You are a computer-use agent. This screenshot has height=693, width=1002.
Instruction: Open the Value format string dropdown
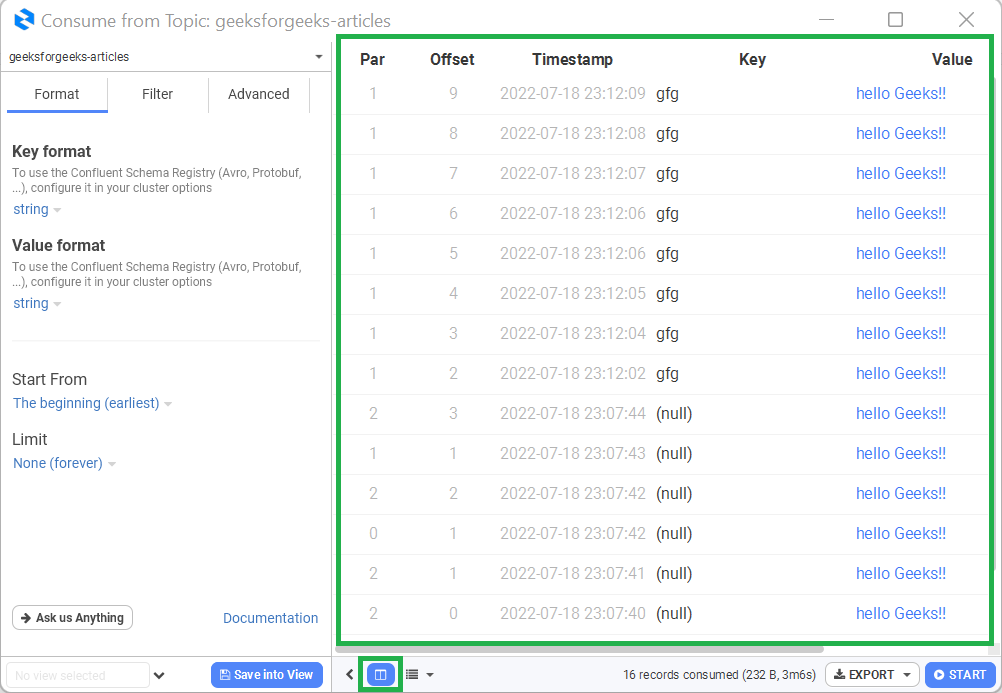click(37, 304)
